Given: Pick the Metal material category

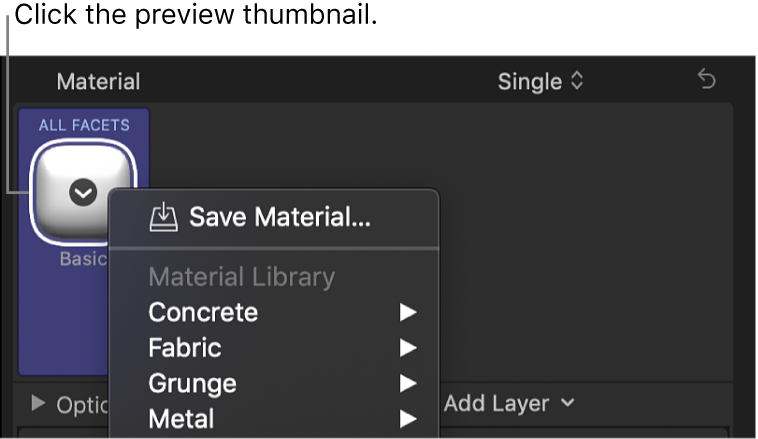Looking at the screenshot, I should point(181,418).
